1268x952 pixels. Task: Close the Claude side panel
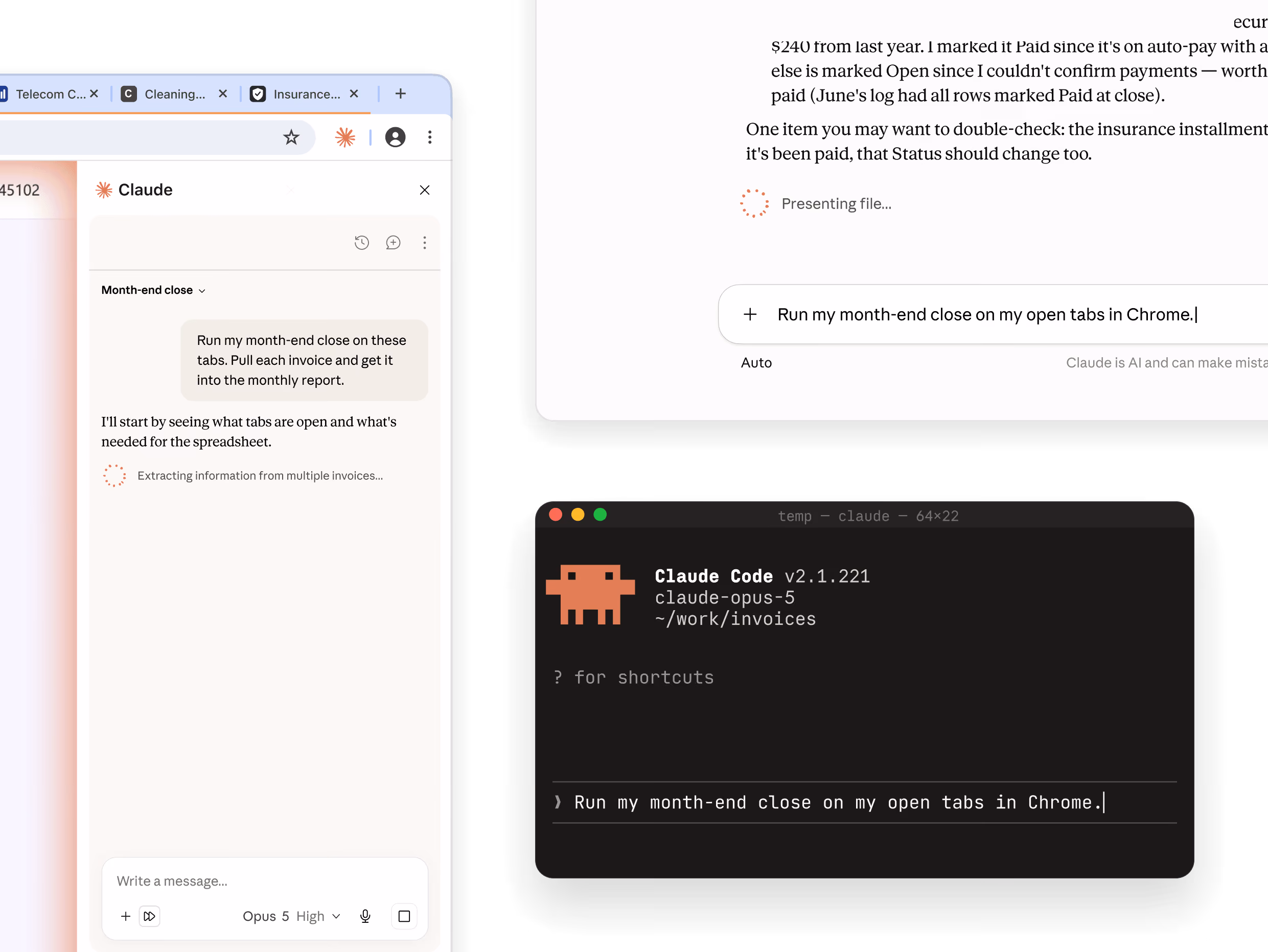[x=425, y=190]
